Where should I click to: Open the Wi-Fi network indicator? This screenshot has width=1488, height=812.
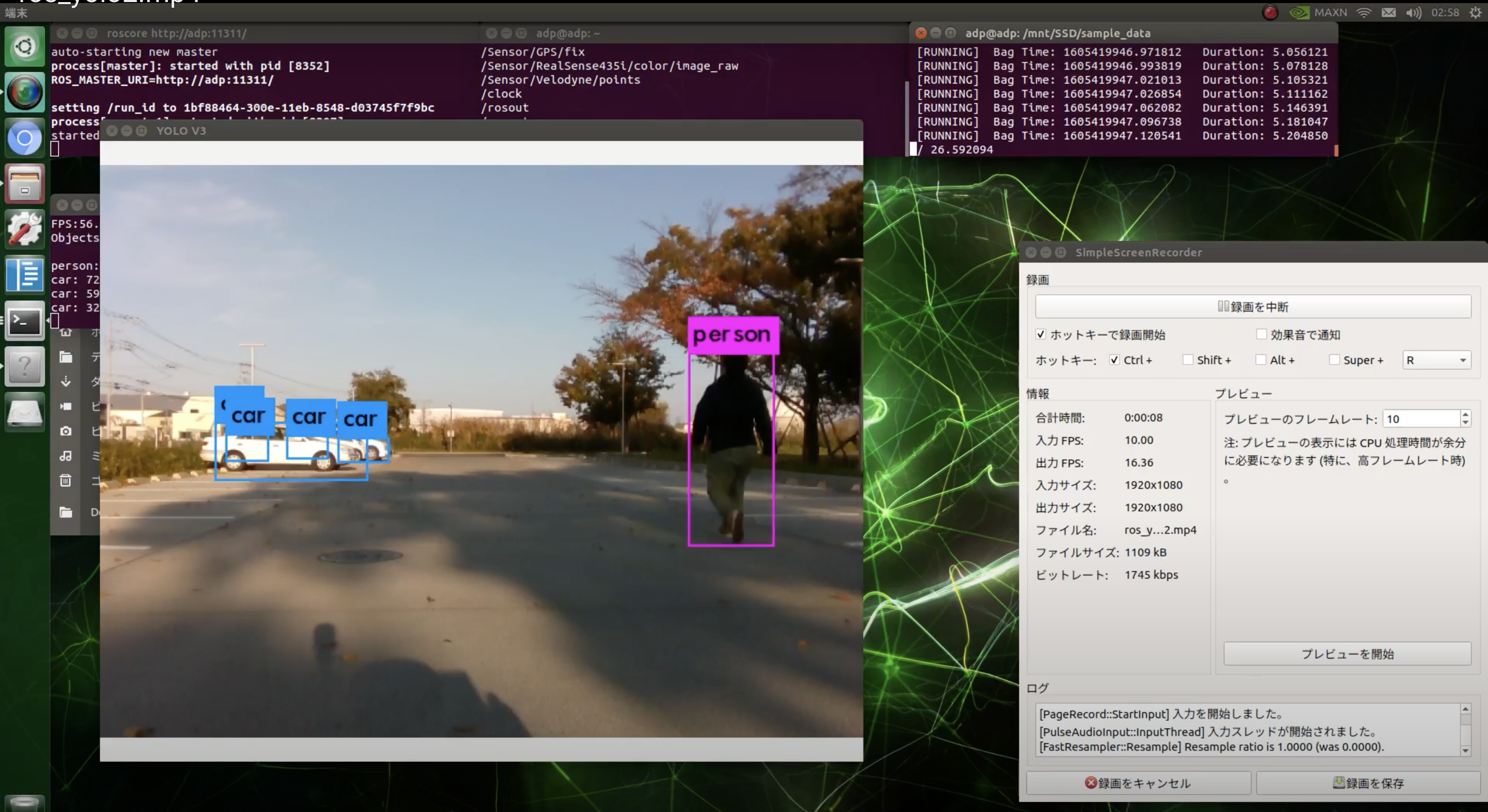pyautogui.click(x=1363, y=13)
